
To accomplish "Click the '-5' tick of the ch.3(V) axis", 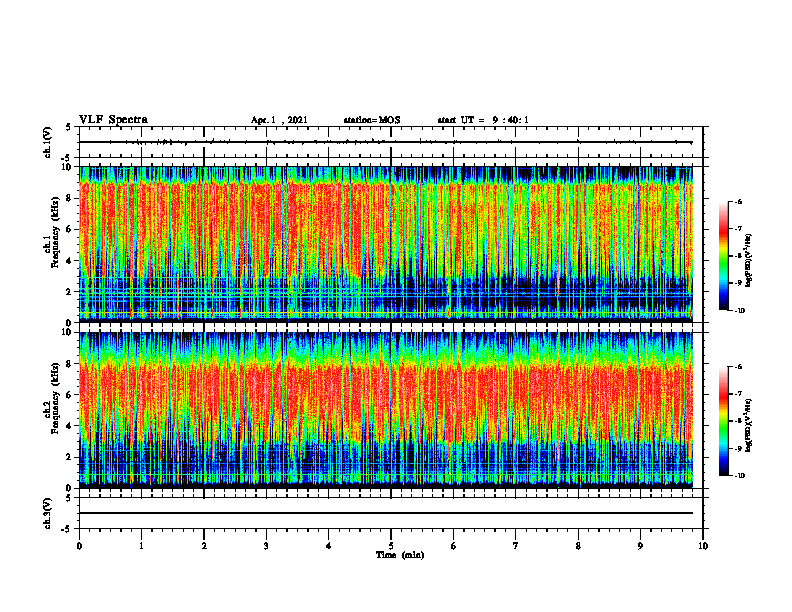I will [x=67, y=529].
